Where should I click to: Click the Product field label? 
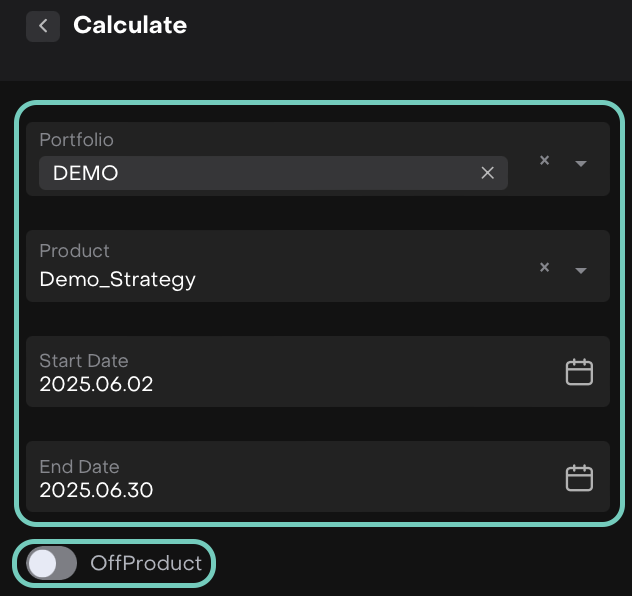74,251
